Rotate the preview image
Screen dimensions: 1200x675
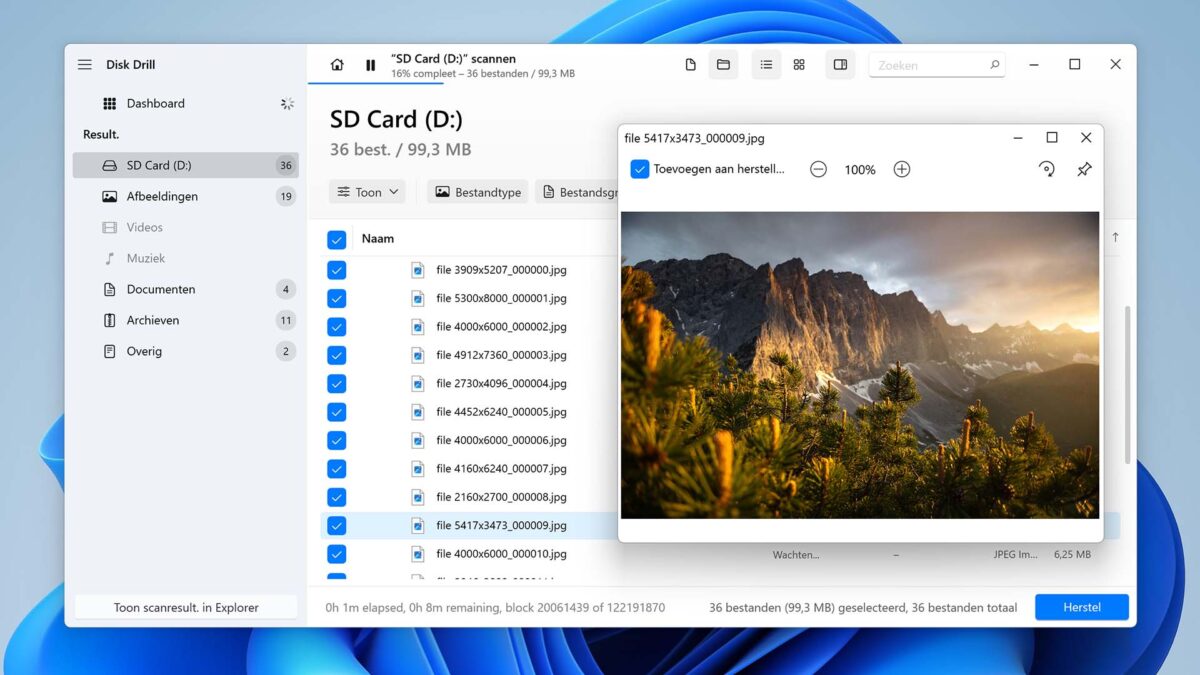1046,170
